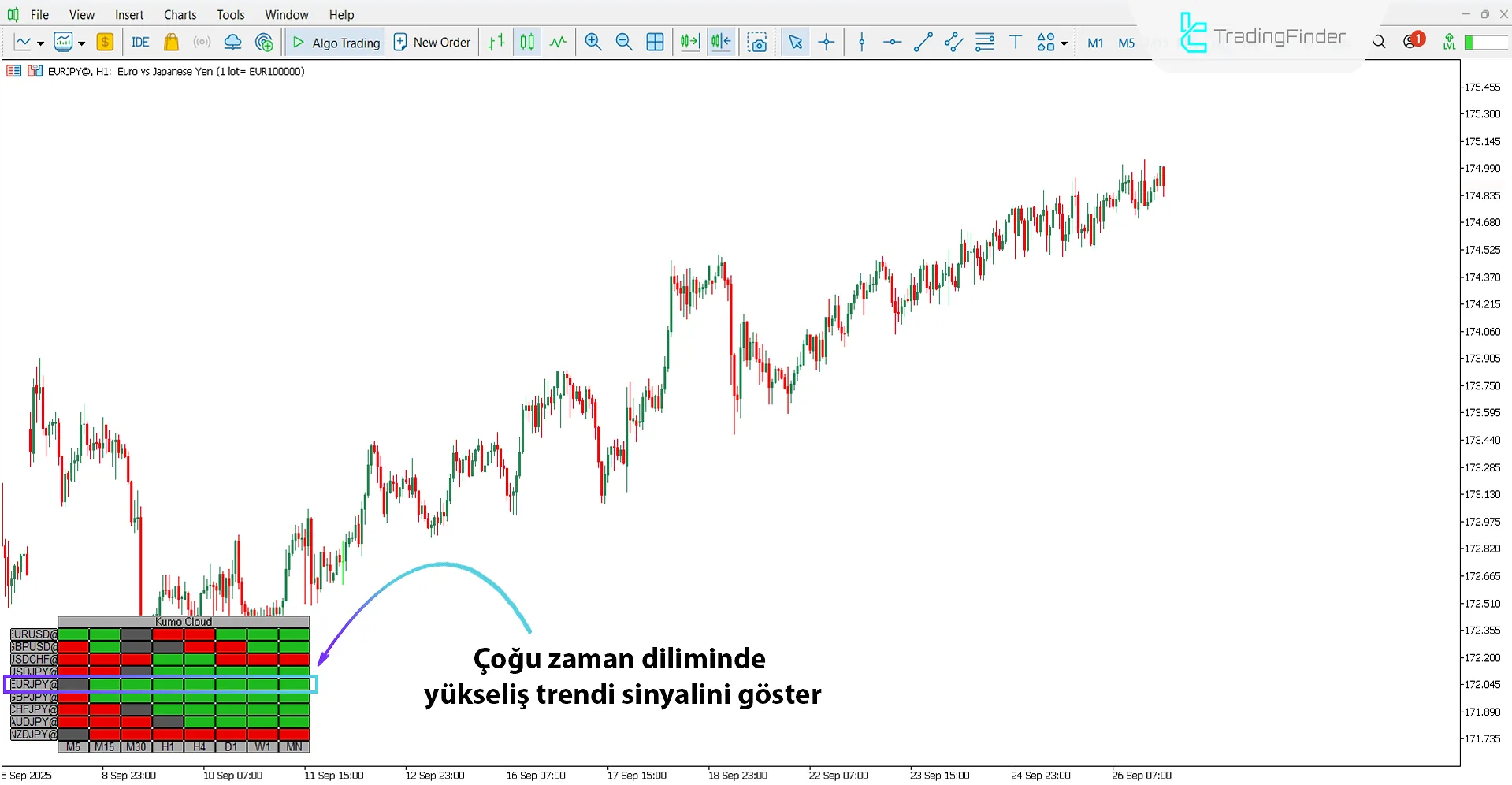Image resolution: width=1512 pixels, height=785 pixels.
Task: Activate the Vertical Line drawing tool
Action: 861,42
